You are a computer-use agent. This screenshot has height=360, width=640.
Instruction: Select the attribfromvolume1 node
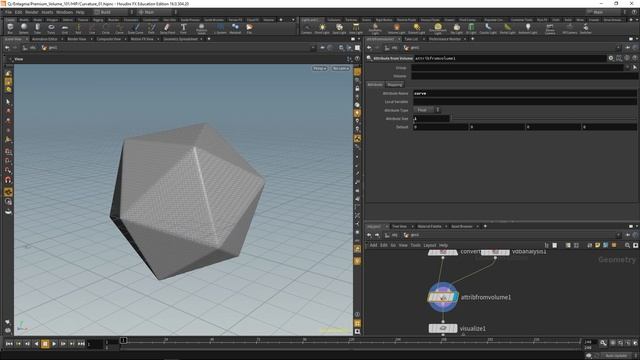[x=443, y=297]
